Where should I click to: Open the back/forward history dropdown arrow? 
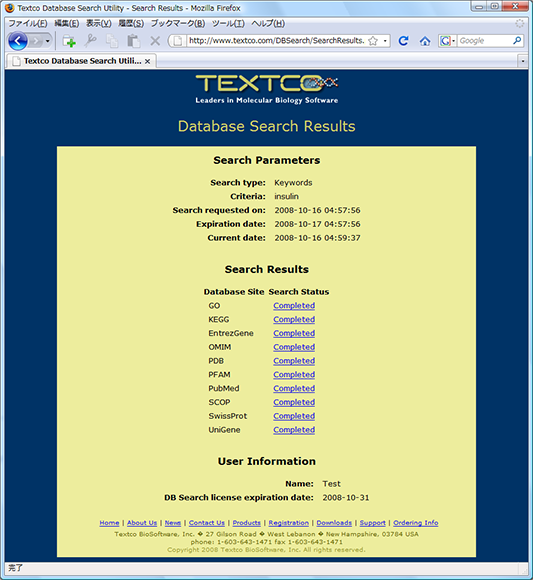tap(48, 41)
